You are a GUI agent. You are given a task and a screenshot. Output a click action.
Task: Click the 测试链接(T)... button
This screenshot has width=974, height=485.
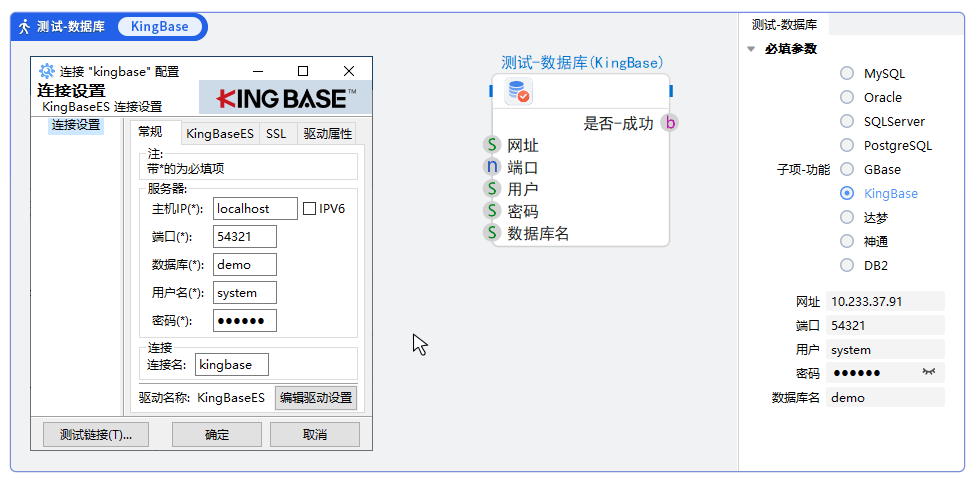96,435
